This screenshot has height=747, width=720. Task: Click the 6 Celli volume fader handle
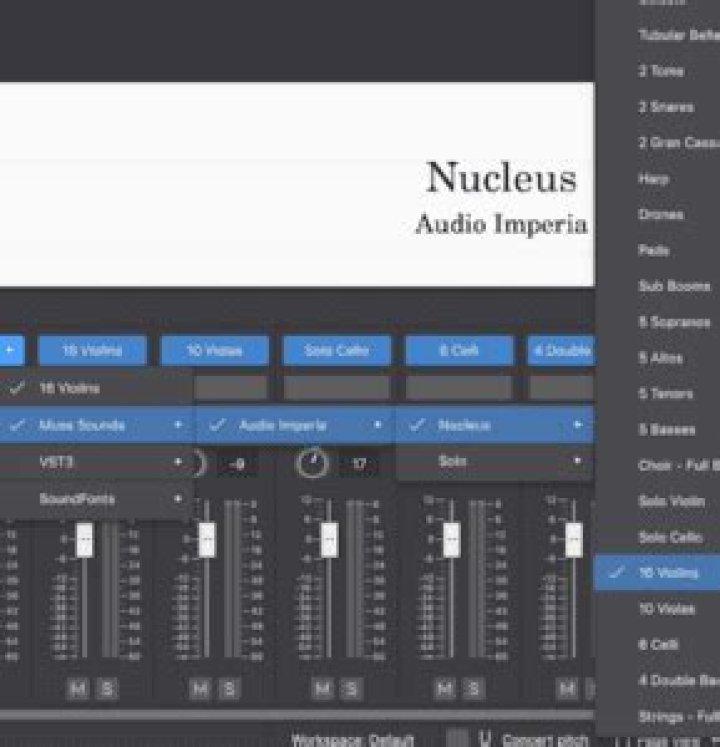tap(452, 540)
